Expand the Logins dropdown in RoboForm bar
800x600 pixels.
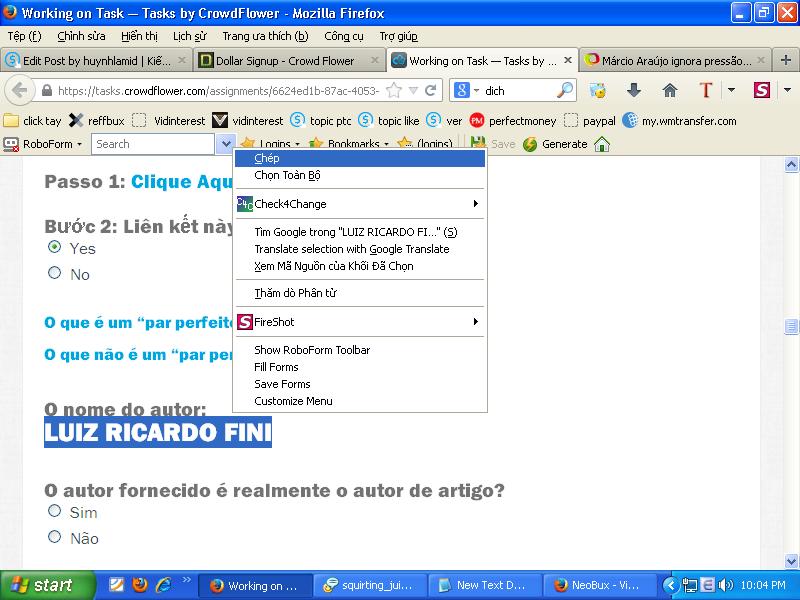[297, 145]
